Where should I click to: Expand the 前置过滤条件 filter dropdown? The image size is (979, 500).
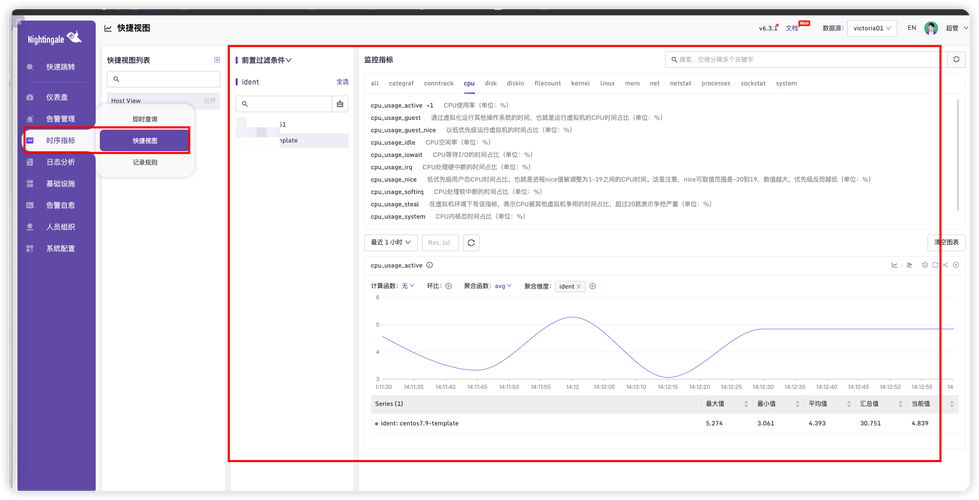[x=267, y=61]
